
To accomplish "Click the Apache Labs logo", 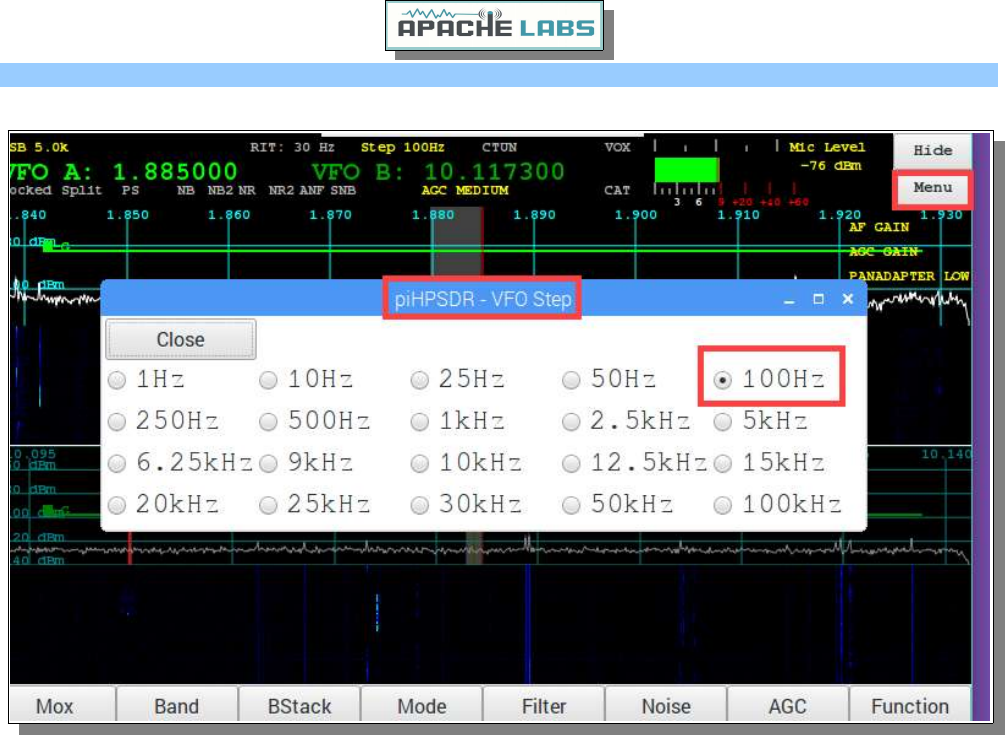I will click(x=494, y=26).
